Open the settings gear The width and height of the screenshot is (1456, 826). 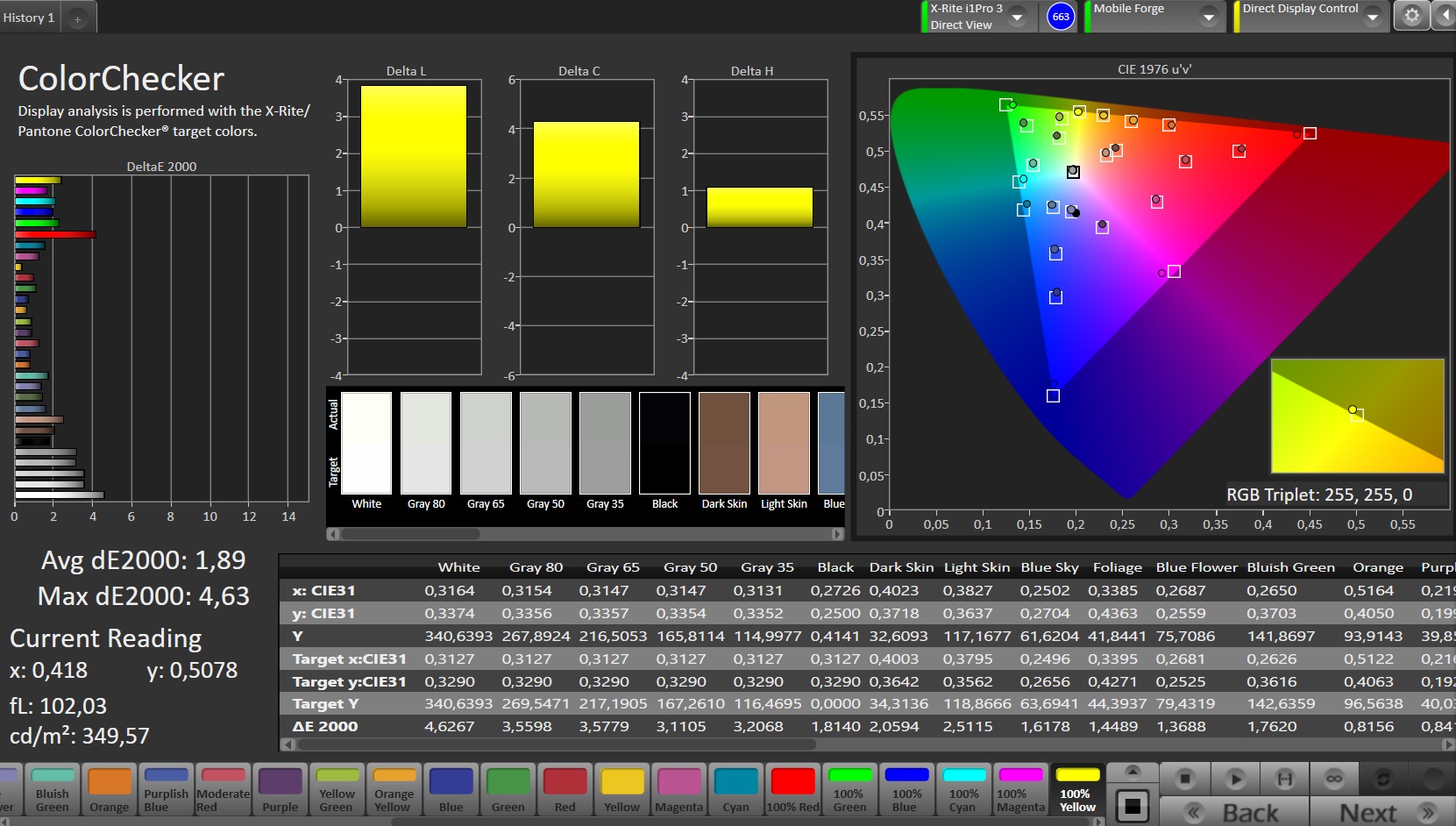coord(1411,16)
